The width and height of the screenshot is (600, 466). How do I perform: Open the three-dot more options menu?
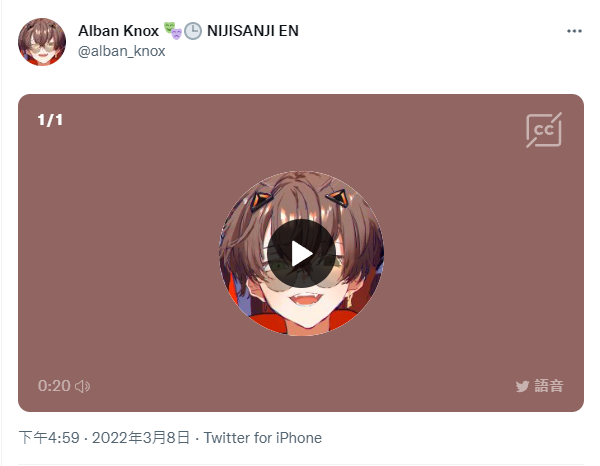[574, 31]
